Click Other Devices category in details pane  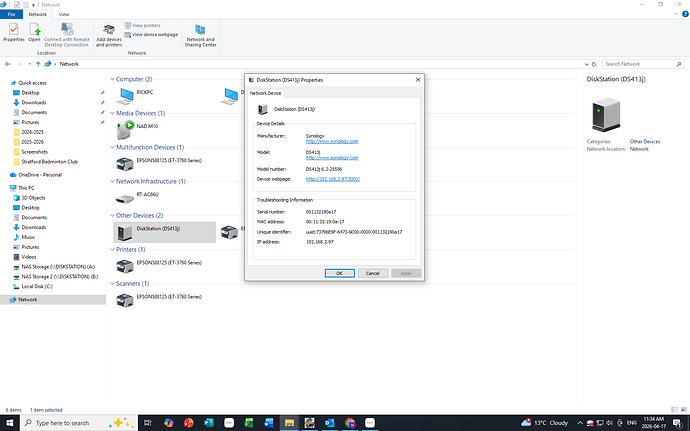click(645, 141)
